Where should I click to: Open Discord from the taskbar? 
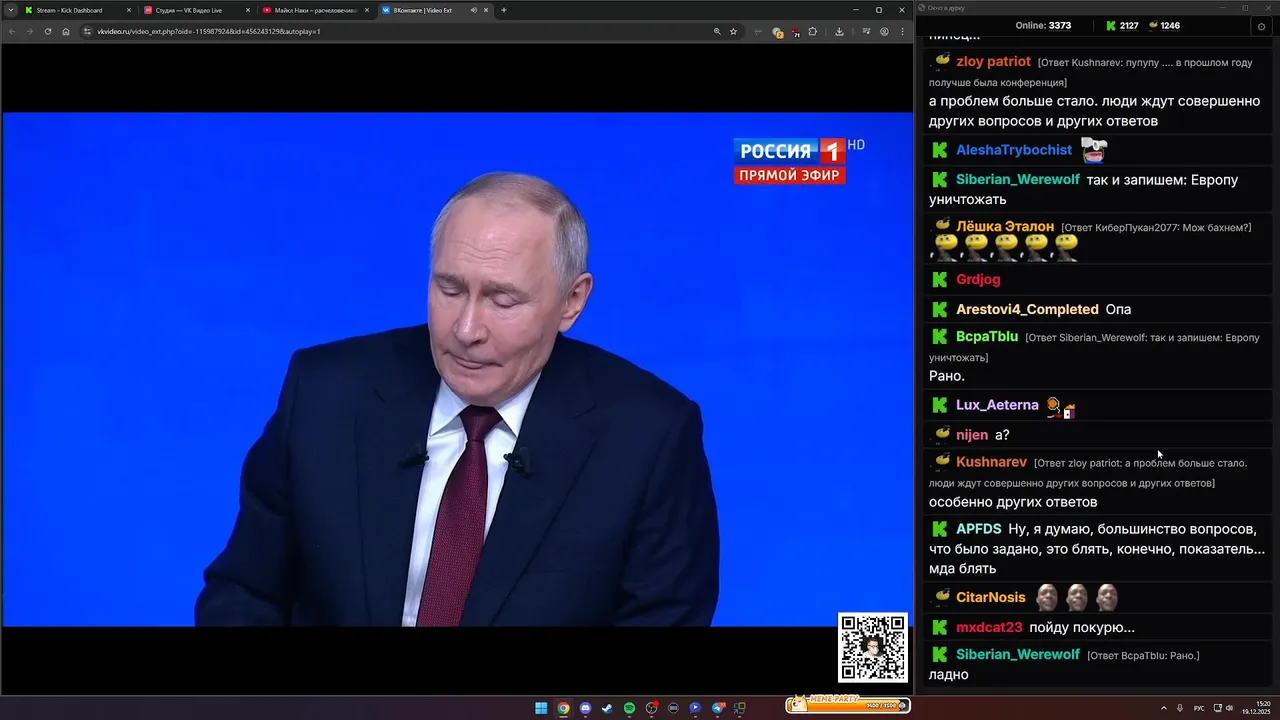585,708
